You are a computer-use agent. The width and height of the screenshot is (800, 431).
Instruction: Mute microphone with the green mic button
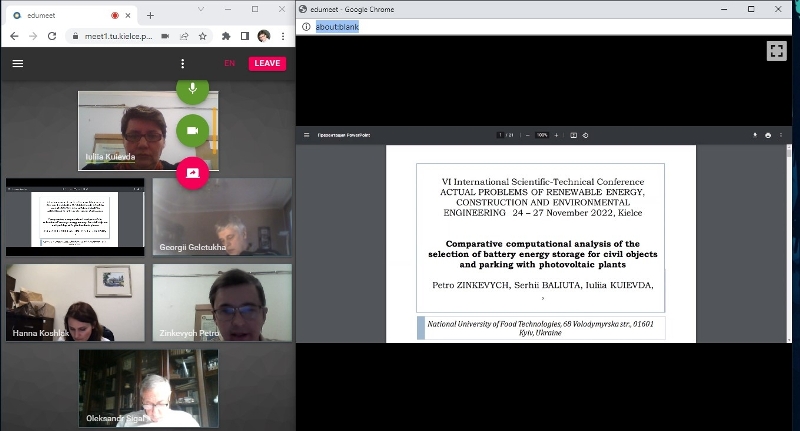(x=192, y=89)
